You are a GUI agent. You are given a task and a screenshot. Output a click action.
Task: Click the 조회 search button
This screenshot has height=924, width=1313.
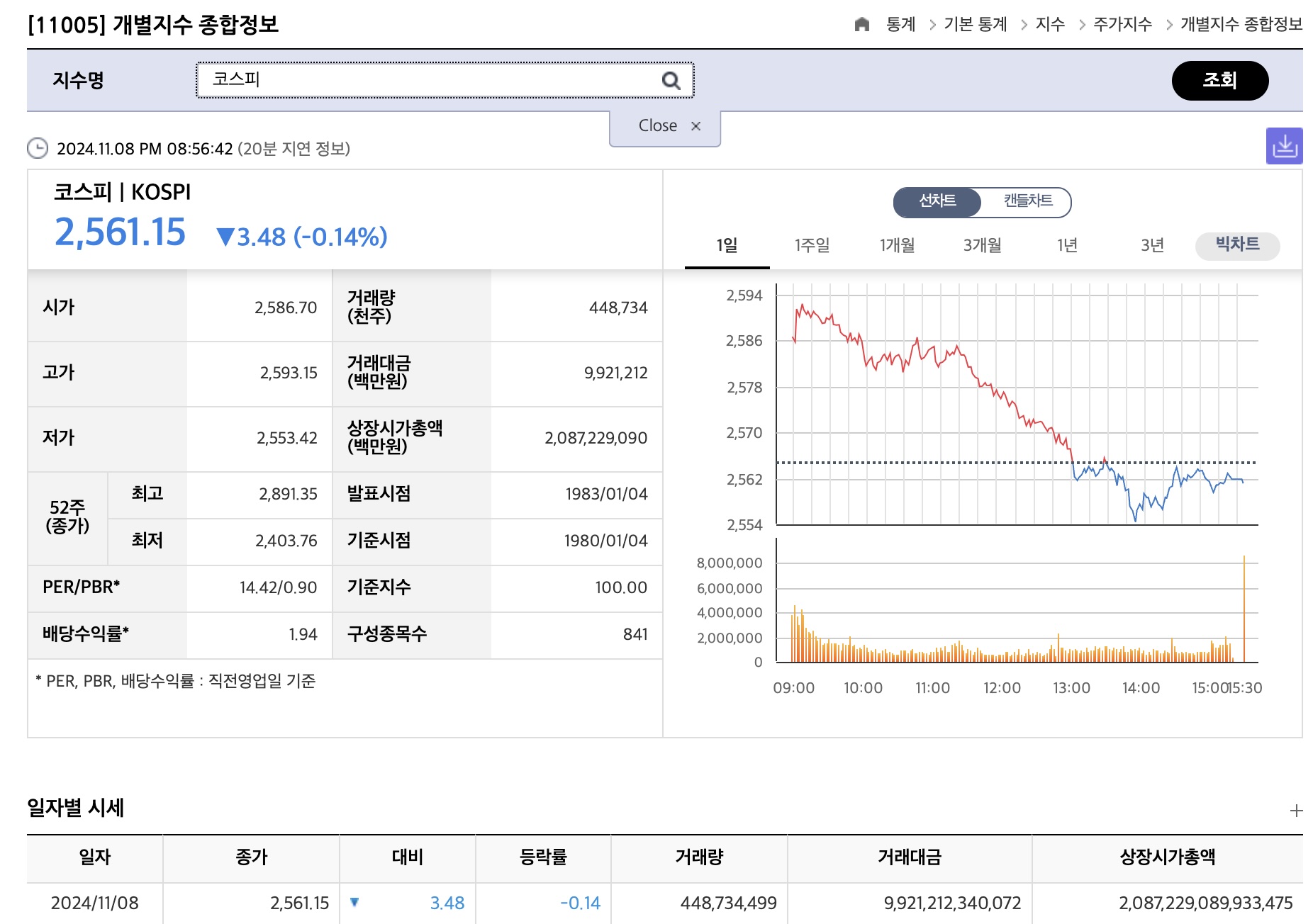tap(1220, 80)
